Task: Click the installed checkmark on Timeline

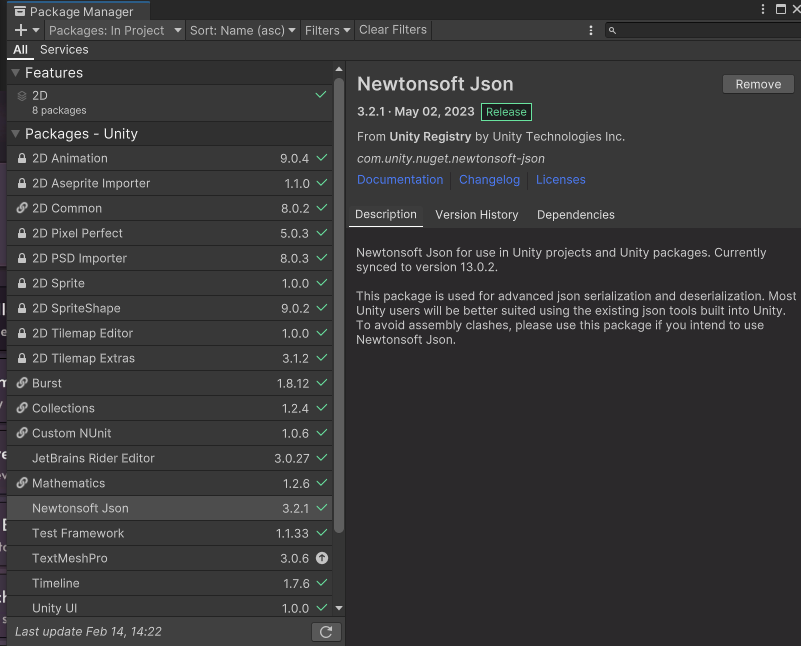Action: click(x=321, y=583)
